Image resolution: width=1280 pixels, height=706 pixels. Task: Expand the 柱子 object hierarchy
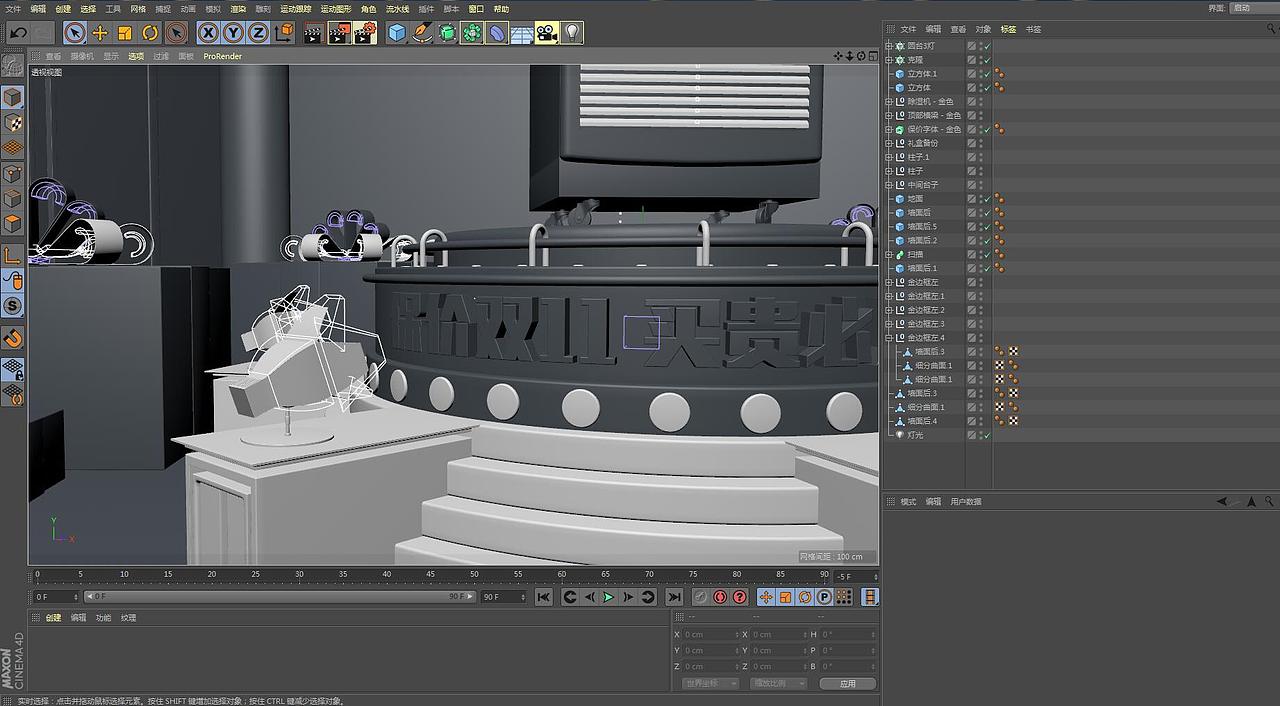[888, 170]
